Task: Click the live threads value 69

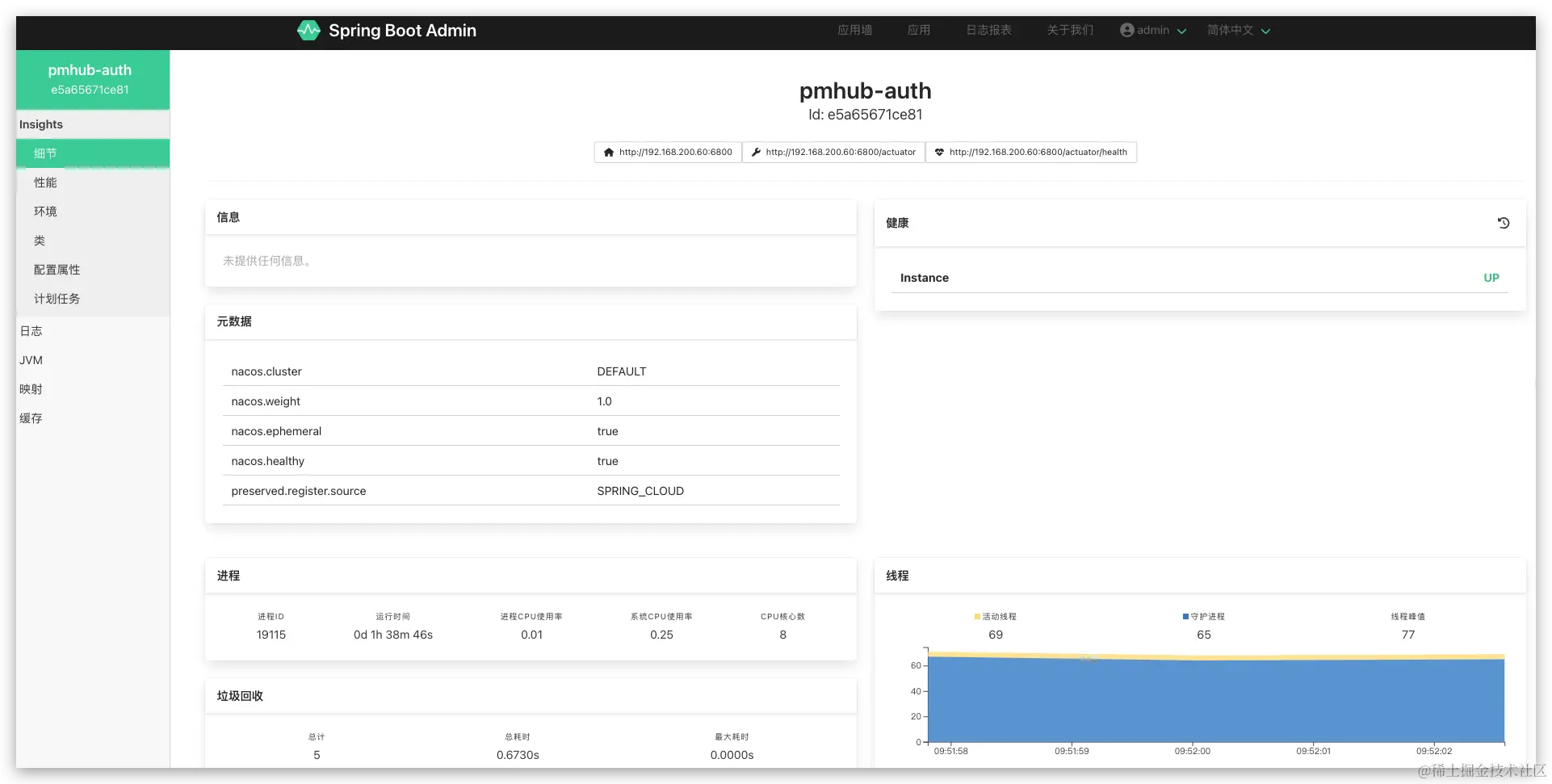Action: [x=996, y=635]
